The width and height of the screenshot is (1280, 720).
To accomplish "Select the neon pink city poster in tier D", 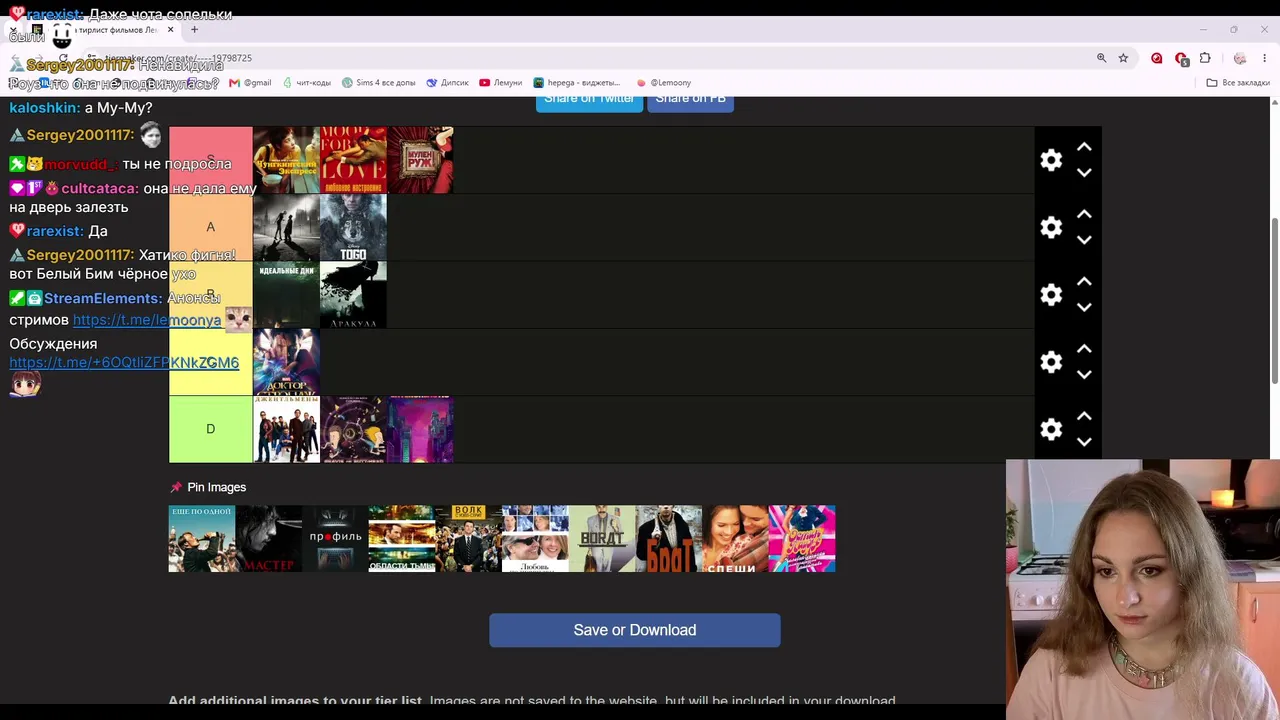I will [420, 429].
